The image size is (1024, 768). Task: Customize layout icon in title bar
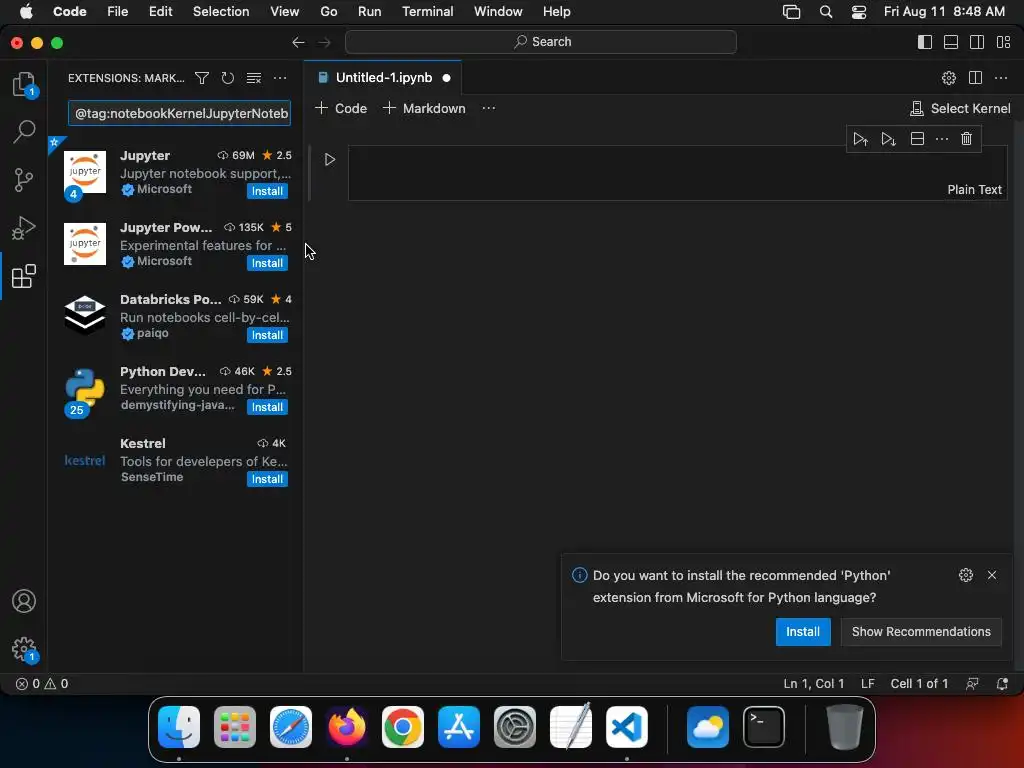click(x=1004, y=42)
